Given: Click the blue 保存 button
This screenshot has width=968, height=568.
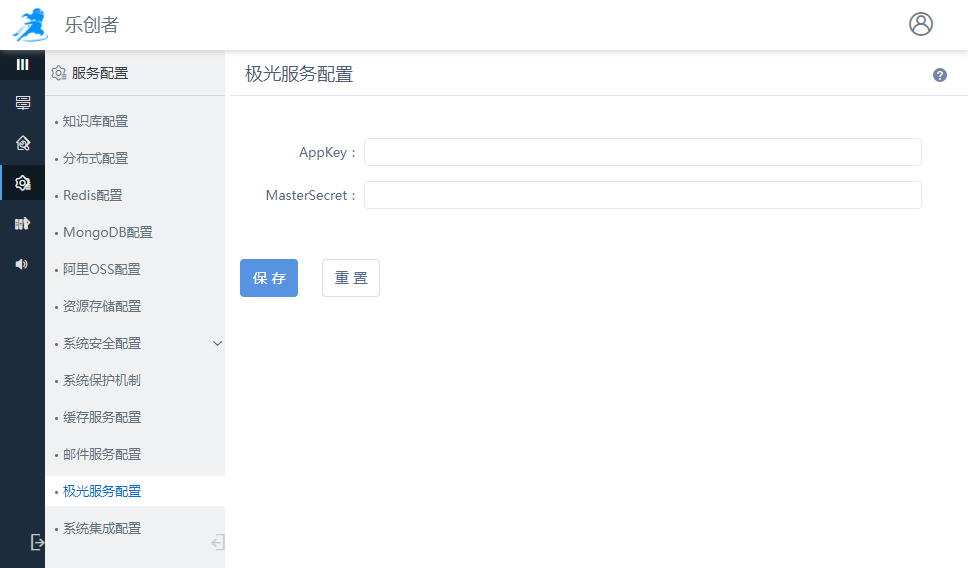Looking at the screenshot, I should click(269, 278).
